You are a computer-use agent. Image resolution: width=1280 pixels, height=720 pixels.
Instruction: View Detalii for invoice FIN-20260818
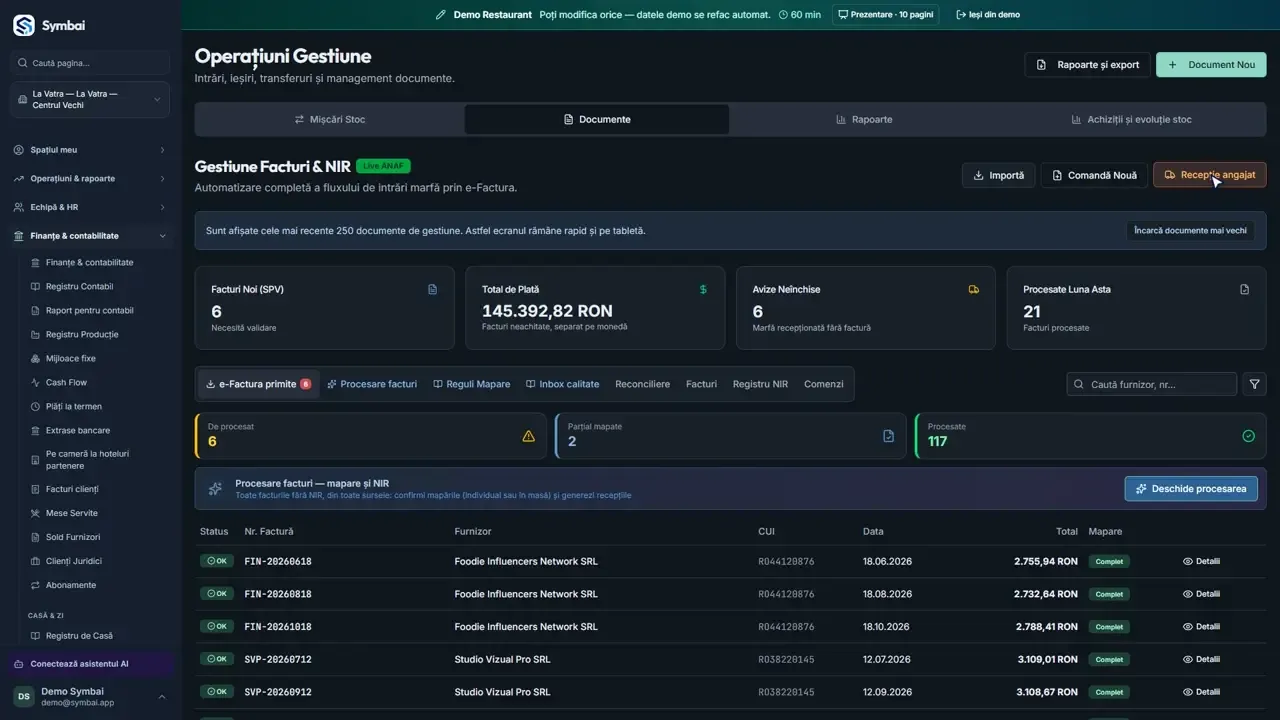1201,594
